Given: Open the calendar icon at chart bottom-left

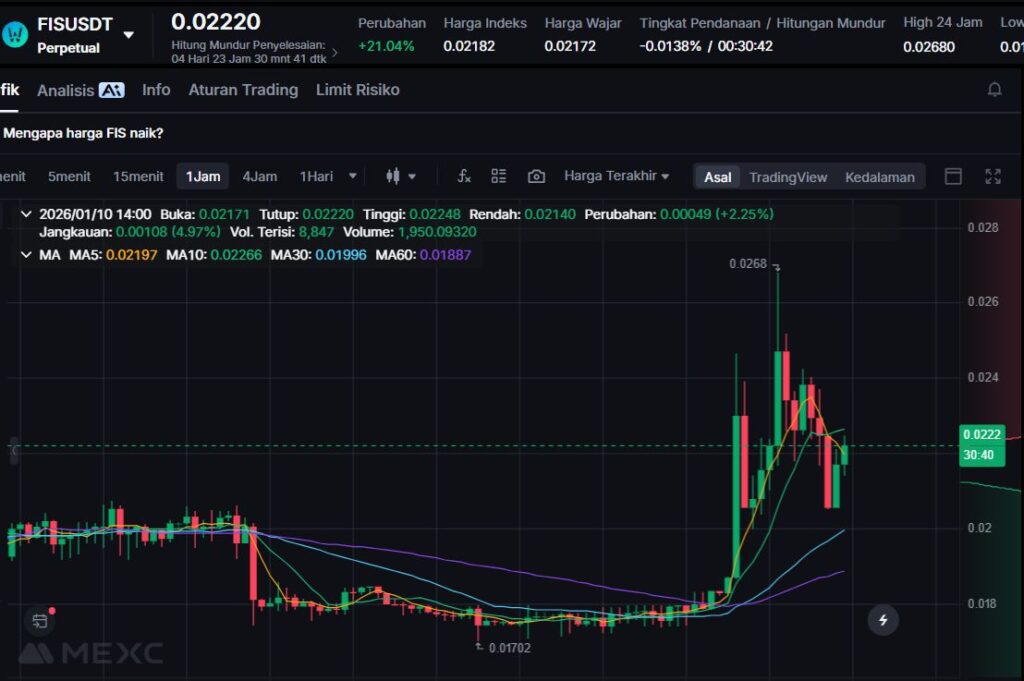Looking at the screenshot, I should coord(39,621).
